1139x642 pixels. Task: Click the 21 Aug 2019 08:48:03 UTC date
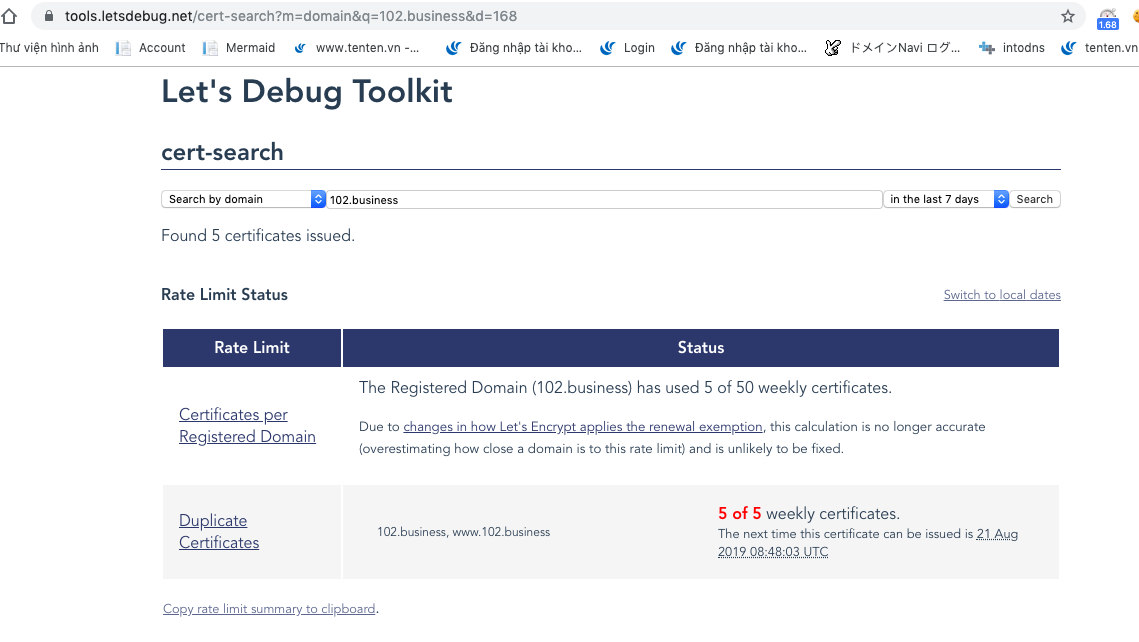(868, 543)
